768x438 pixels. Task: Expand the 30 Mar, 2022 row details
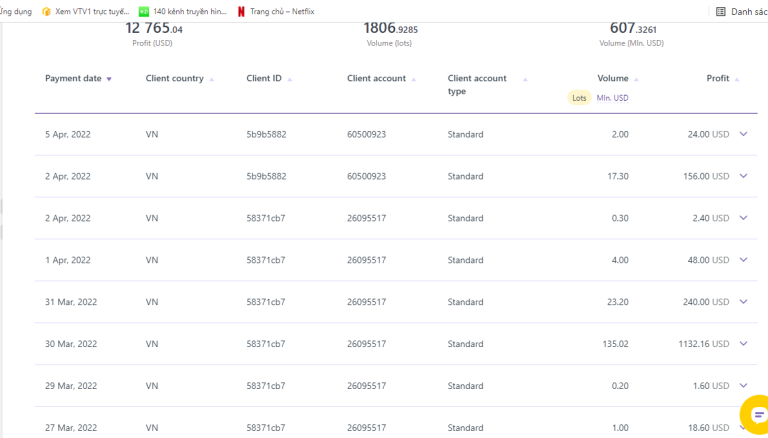click(x=743, y=344)
